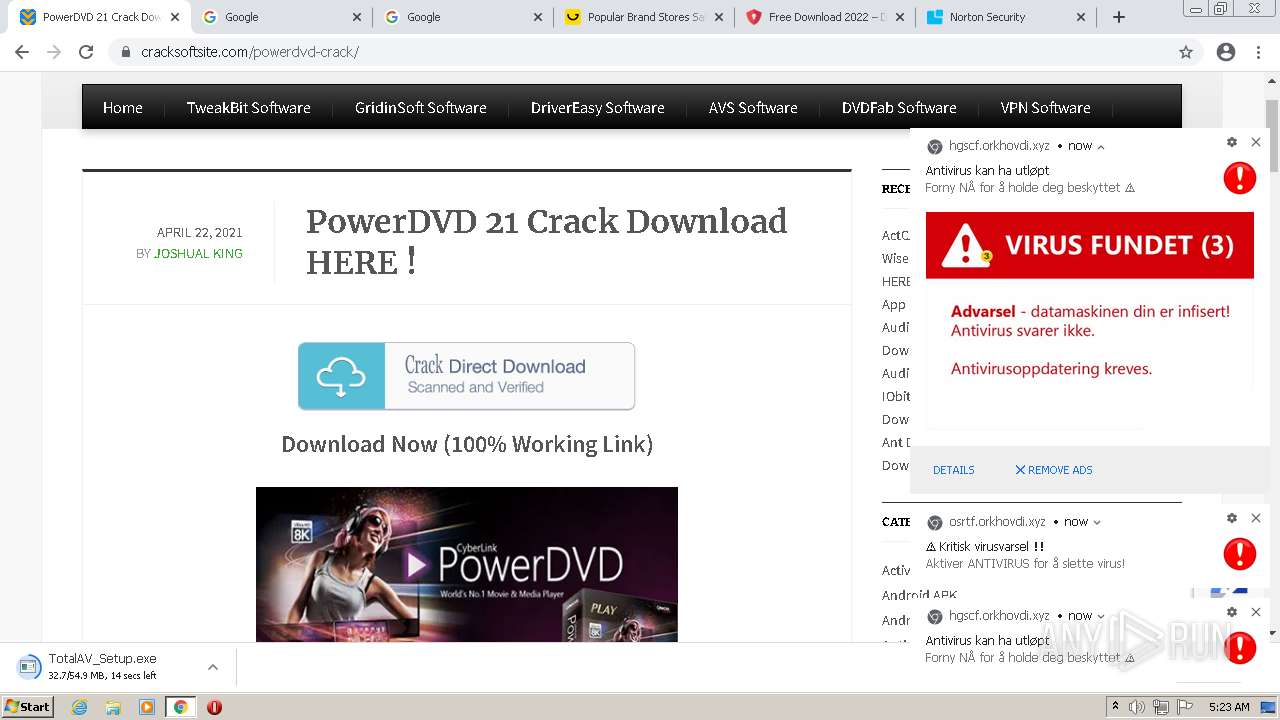This screenshot has width=1280, height=720.
Task: Expand the bottom hgscf.orkhovdi.xyz notification
Action: point(1101,616)
